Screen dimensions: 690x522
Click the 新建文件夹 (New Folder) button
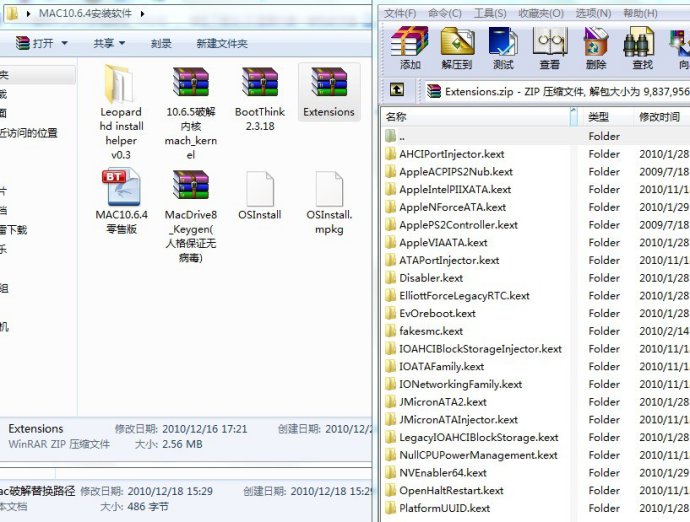(222, 44)
